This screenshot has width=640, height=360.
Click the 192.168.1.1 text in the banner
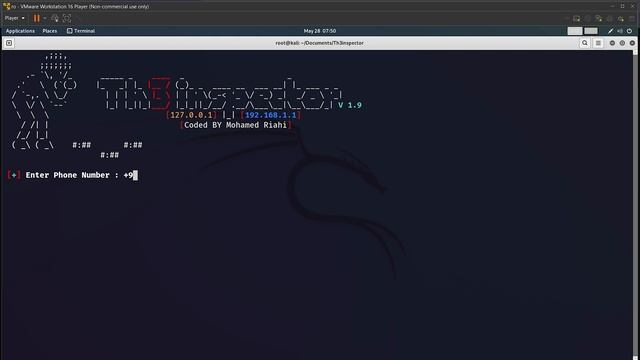(271, 115)
